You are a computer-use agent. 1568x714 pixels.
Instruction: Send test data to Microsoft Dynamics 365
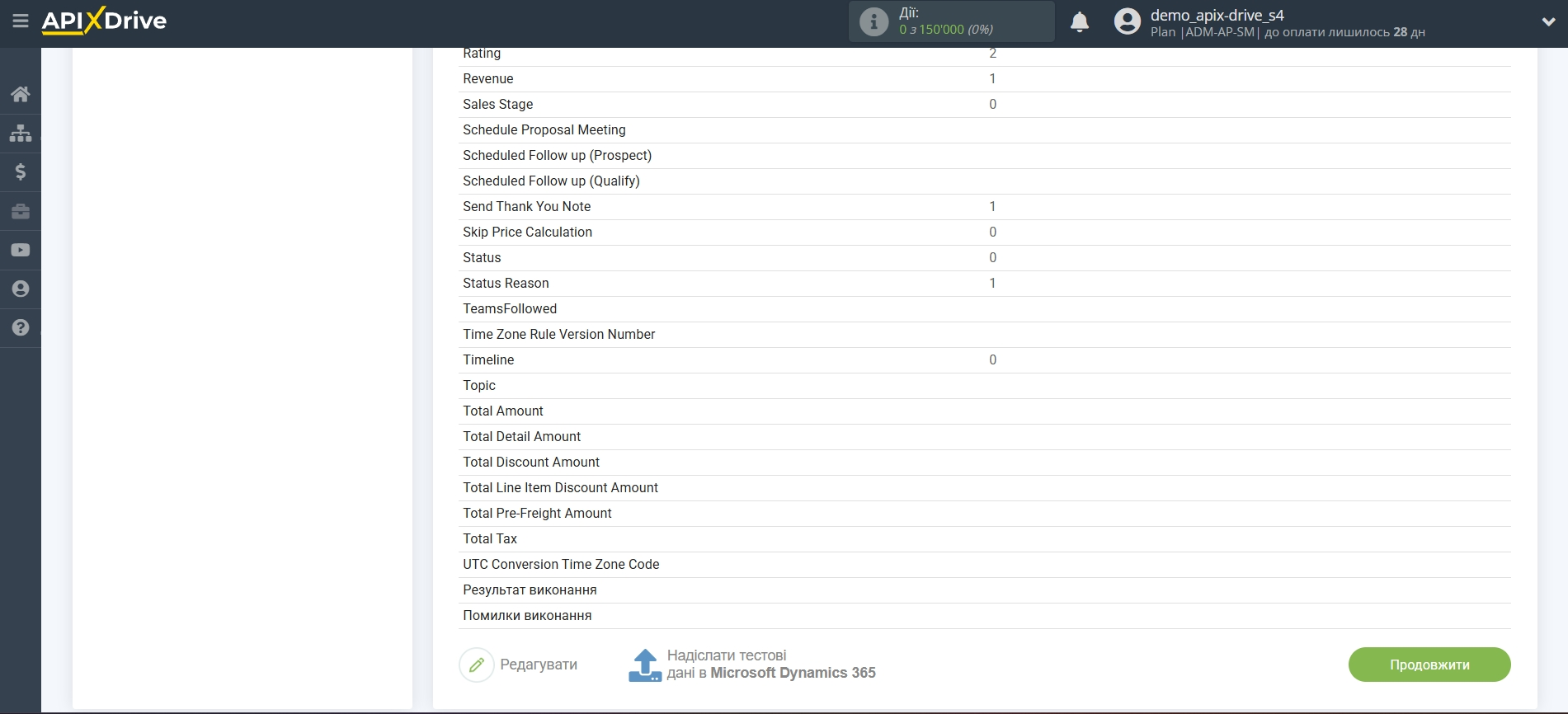pos(771,665)
